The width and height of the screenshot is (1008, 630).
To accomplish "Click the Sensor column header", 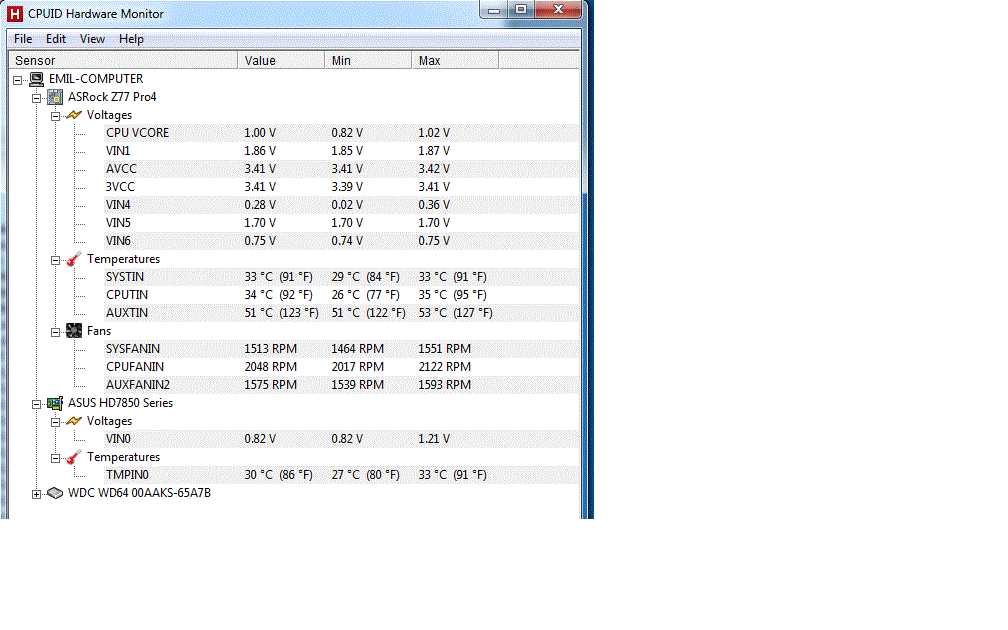I will point(123,60).
